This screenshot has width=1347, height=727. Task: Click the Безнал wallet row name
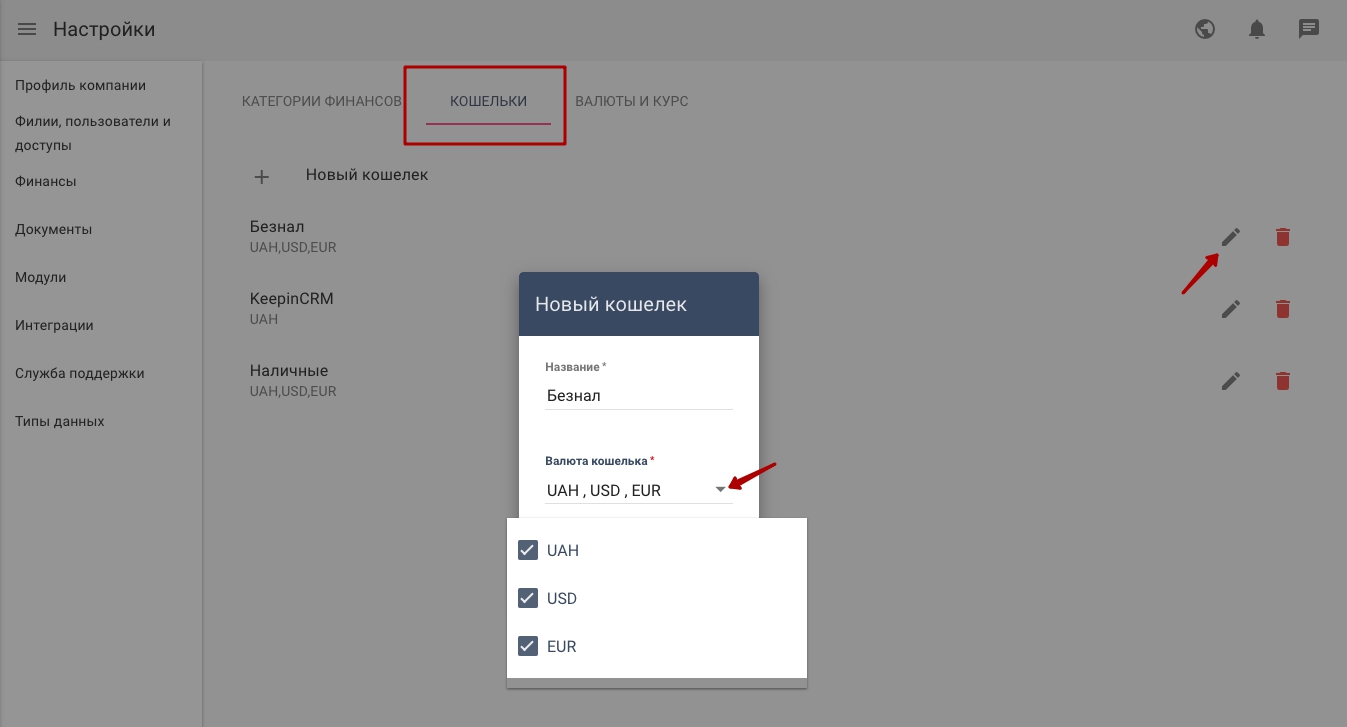277,227
